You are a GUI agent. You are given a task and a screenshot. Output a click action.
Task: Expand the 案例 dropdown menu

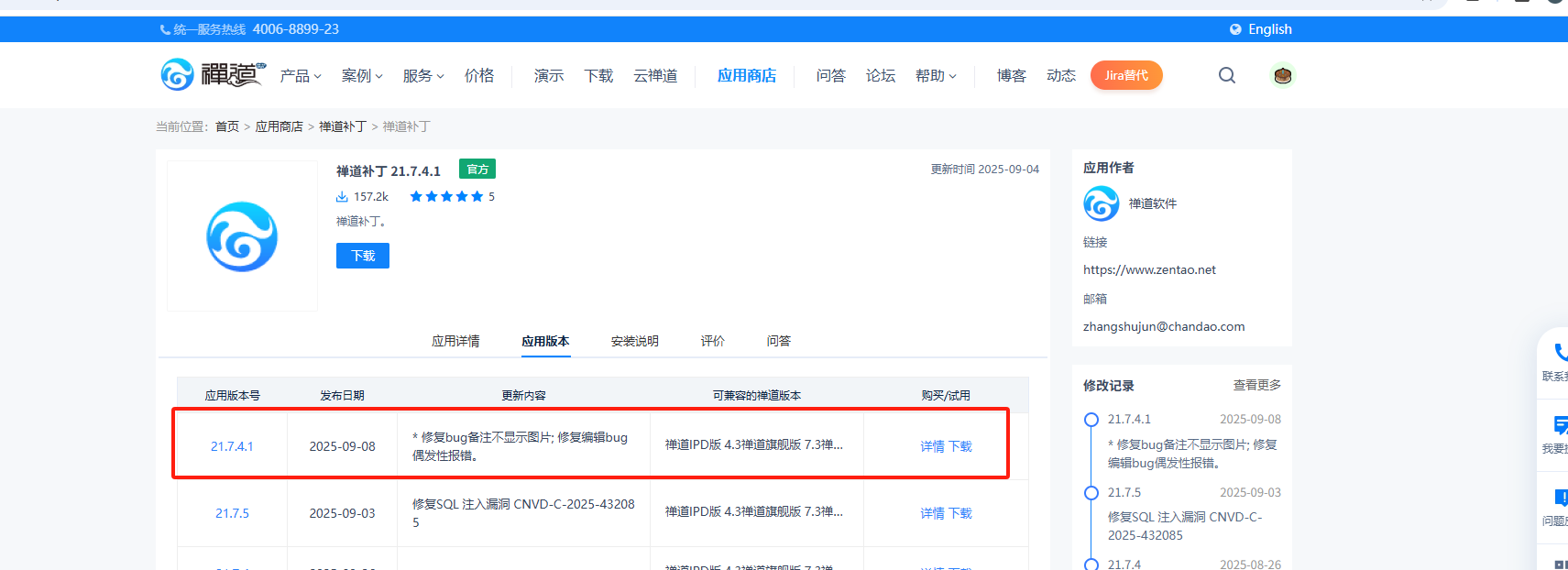[362, 76]
